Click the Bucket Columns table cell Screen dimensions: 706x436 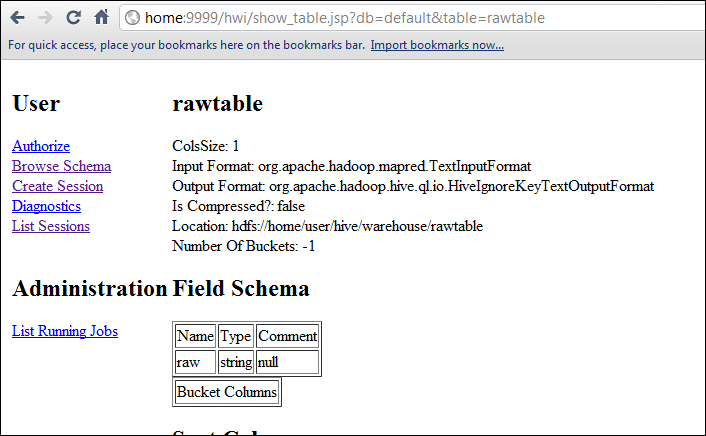point(226,392)
